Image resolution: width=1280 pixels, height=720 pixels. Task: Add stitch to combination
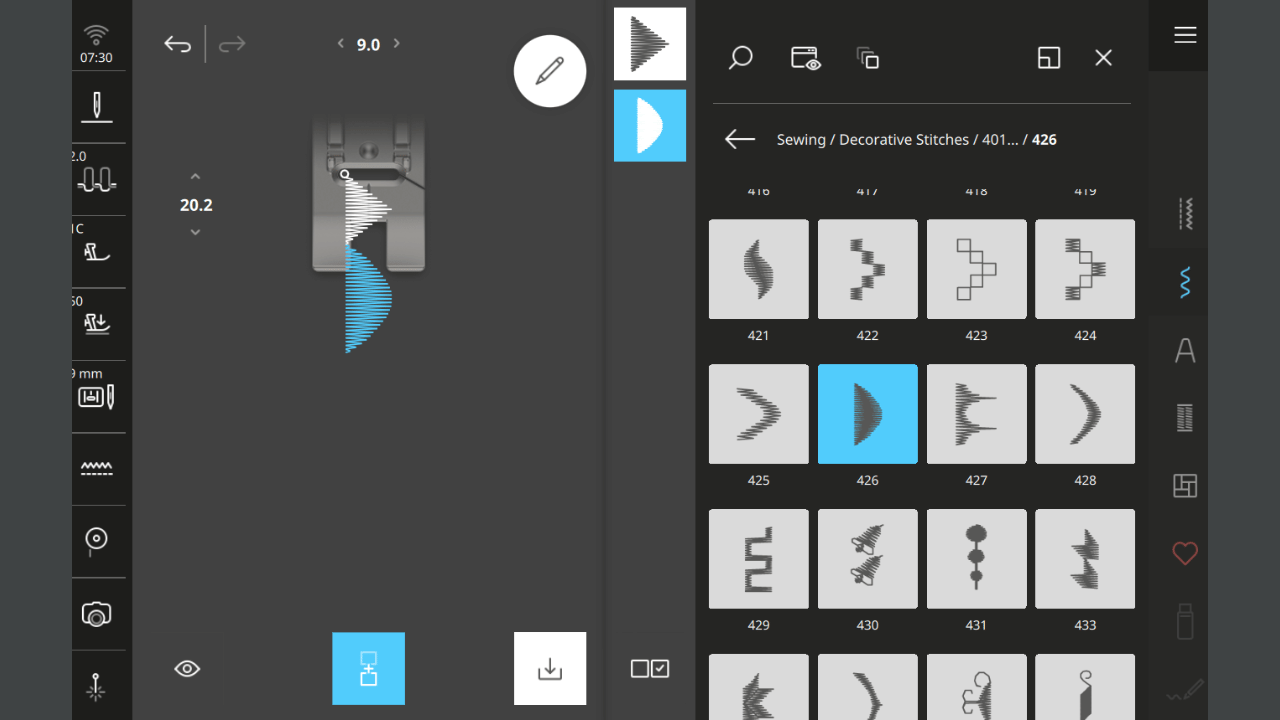tap(369, 669)
